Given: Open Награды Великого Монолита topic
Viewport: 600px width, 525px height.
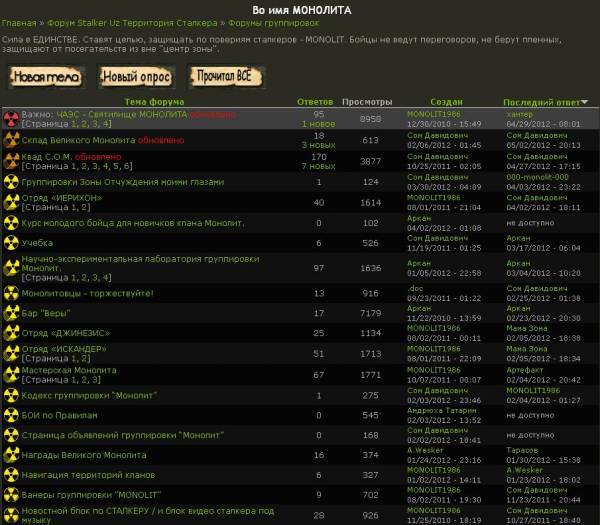Looking at the screenshot, I should 84,455.
